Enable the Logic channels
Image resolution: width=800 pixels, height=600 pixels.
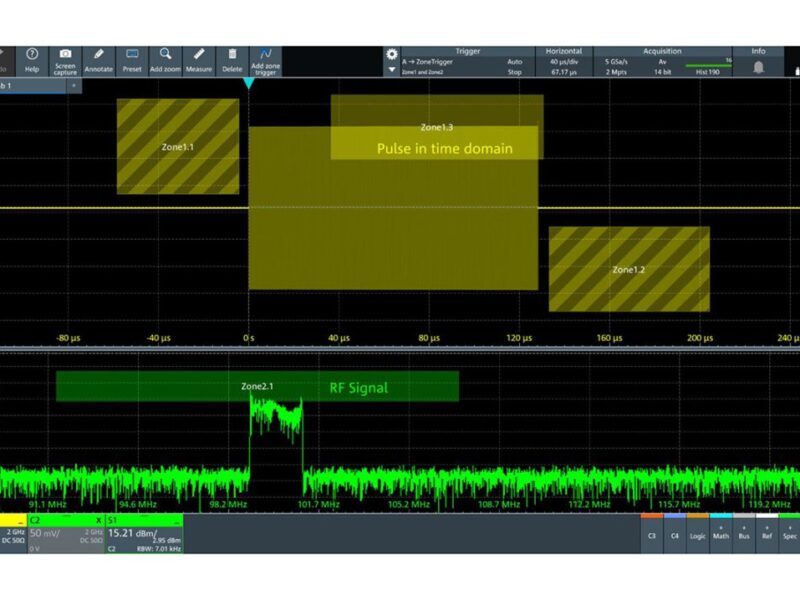[x=699, y=535]
